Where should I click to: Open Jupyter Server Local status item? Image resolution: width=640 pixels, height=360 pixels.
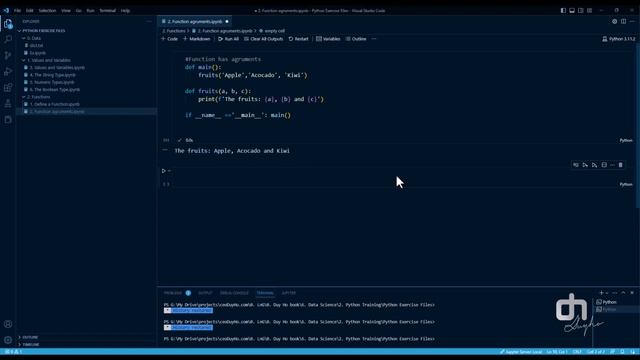[521, 352]
